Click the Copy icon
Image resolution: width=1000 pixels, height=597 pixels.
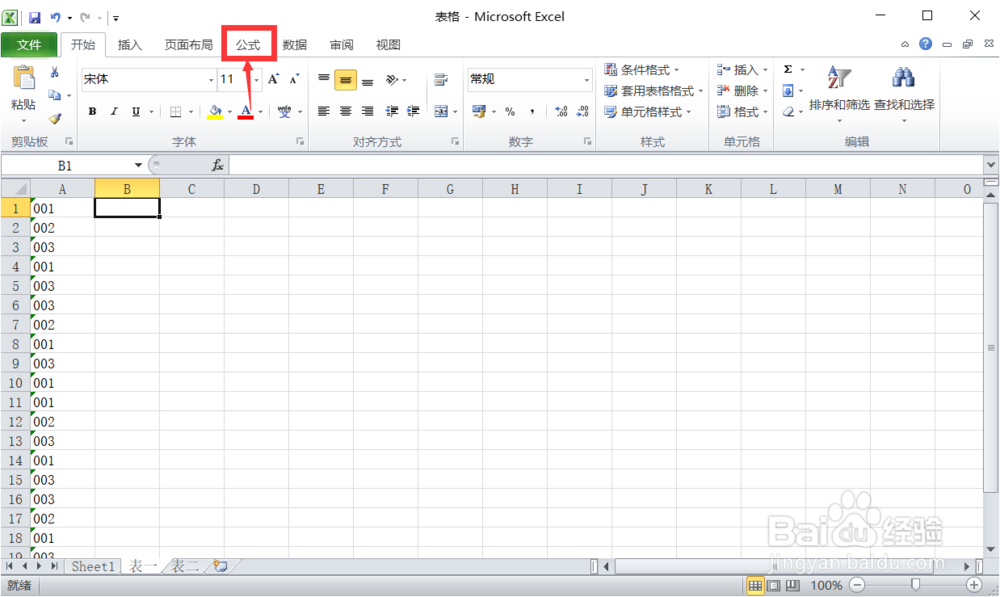[x=54, y=95]
